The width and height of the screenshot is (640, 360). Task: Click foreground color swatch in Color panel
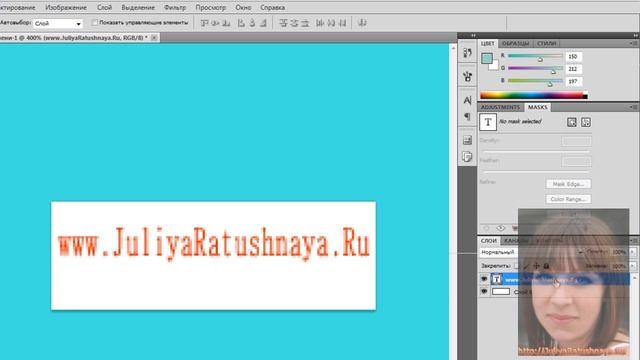pos(487,58)
